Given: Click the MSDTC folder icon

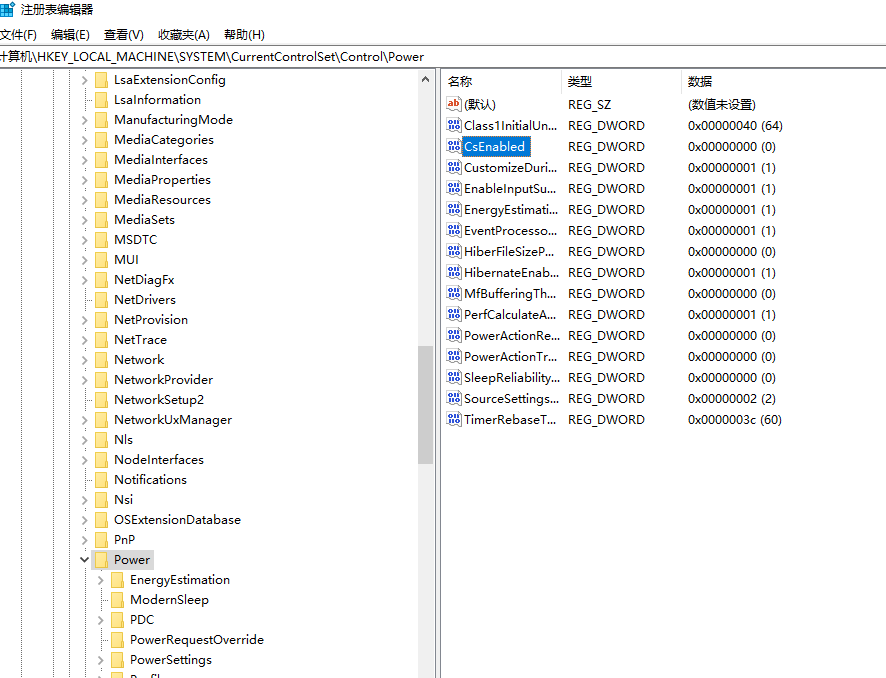Looking at the screenshot, I should (x=102, y=240).
